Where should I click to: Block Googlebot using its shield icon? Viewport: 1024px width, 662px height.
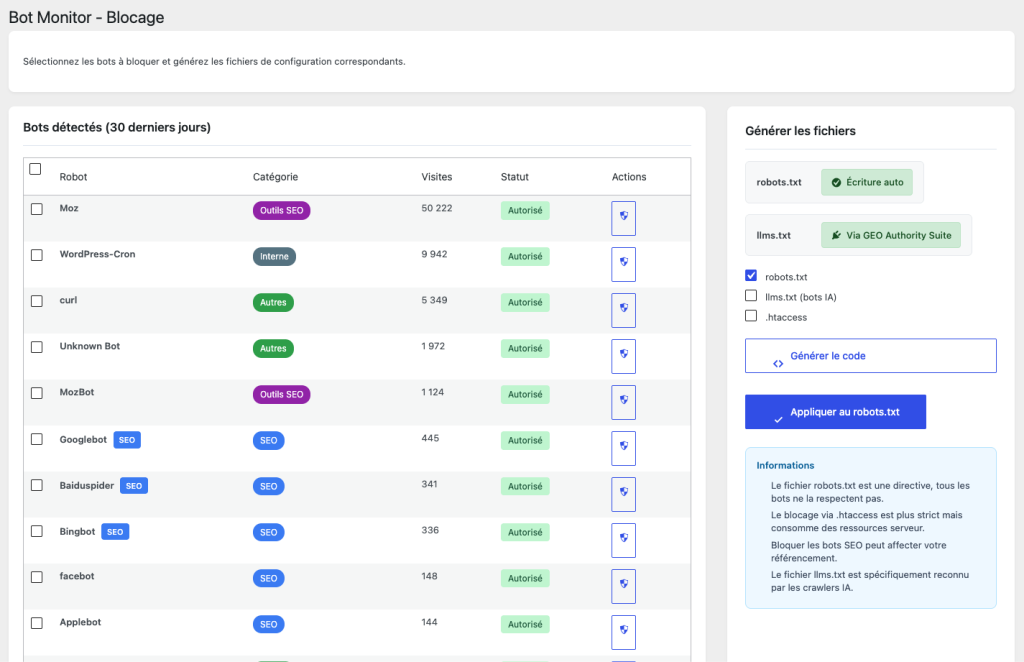point(623,448)
